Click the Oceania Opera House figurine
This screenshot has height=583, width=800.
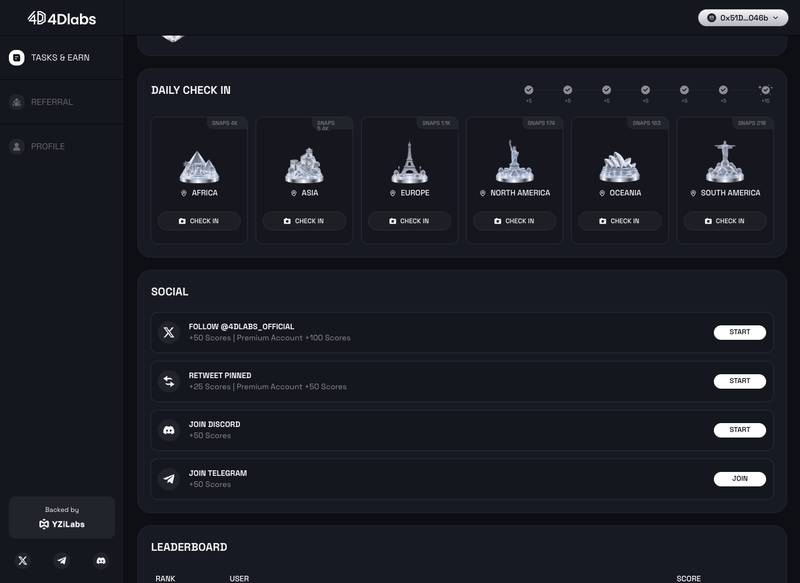pyautogui.click(x=619, y=167)
